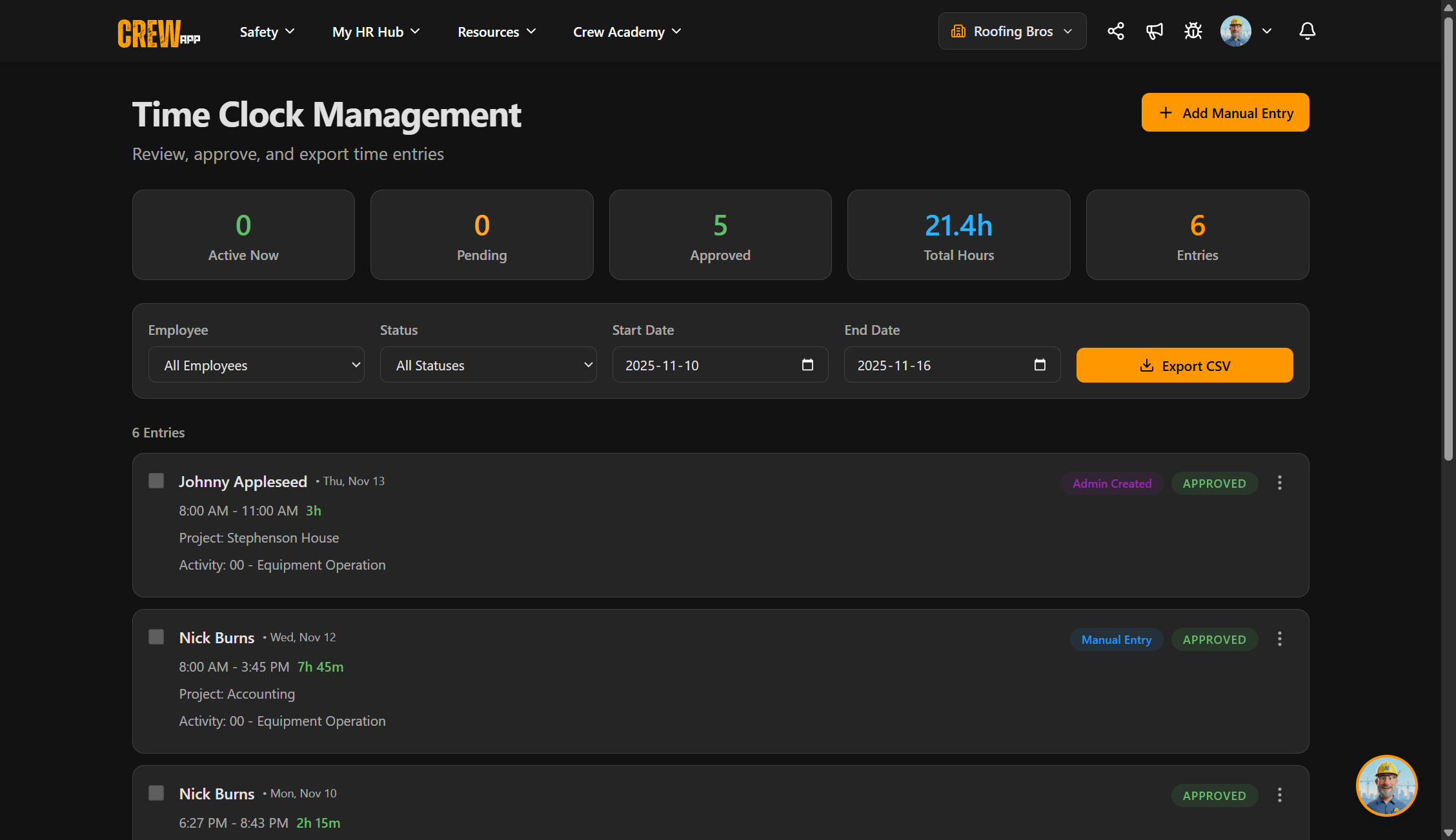This screenshot has height=840, width=1456.
Task: Click the CREW app logo
Action: pos(157,32)
